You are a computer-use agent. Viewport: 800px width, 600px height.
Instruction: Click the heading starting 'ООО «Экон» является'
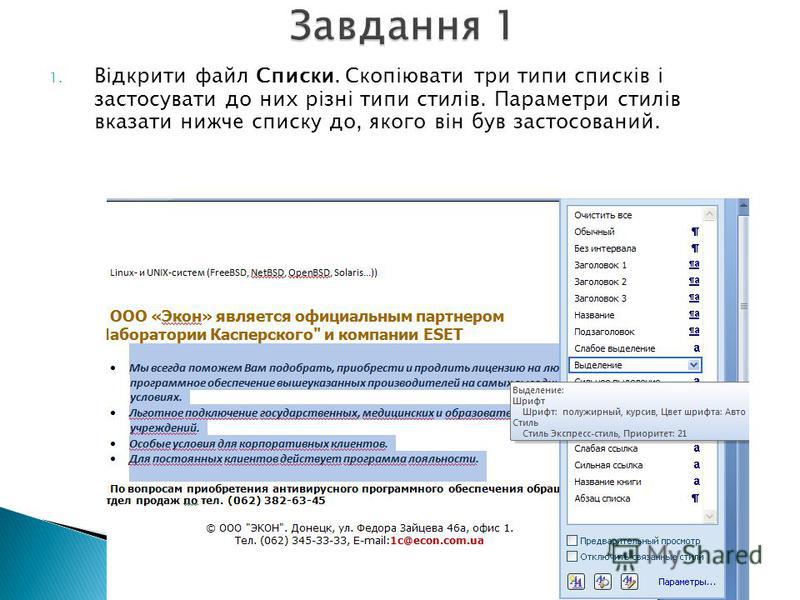coord(305,325)
